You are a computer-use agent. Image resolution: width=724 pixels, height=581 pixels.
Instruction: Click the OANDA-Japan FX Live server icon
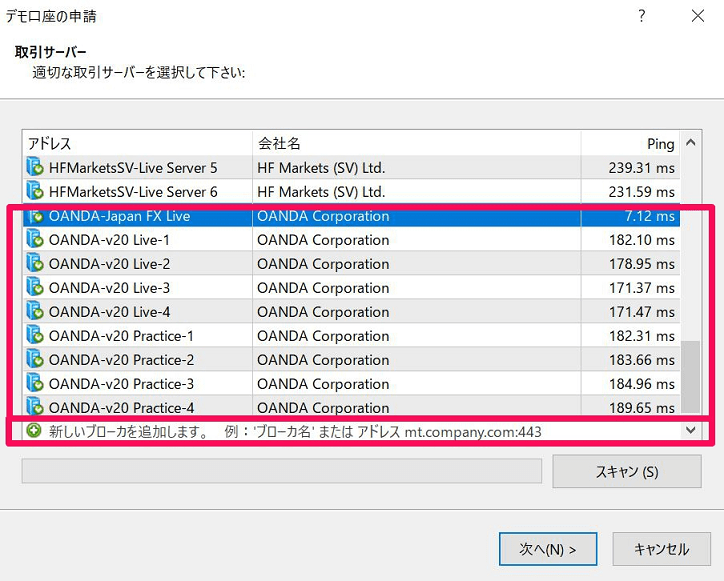(35, 216)
